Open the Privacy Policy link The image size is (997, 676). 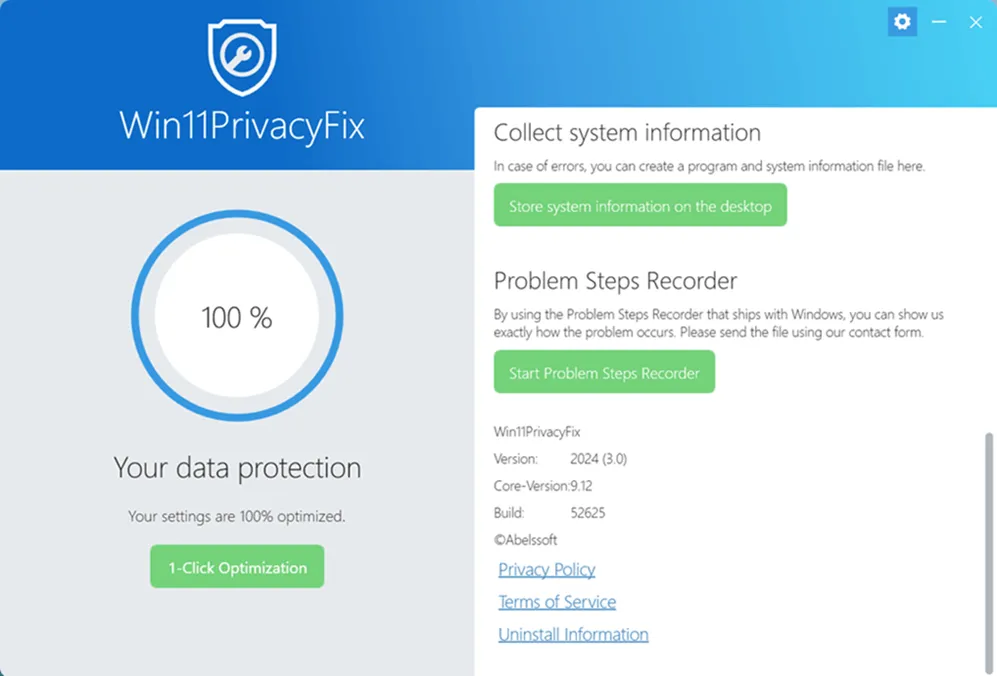coord(547,570)
